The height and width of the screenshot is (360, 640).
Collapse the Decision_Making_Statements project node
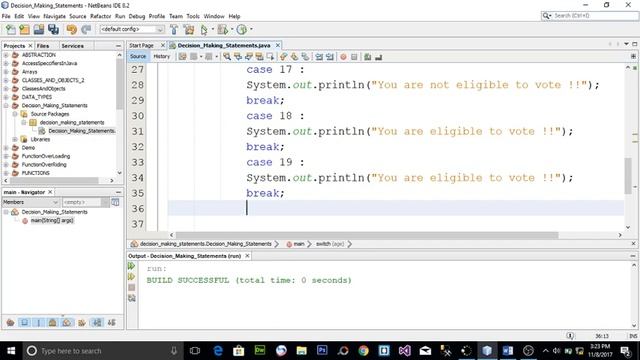(6, 106)
